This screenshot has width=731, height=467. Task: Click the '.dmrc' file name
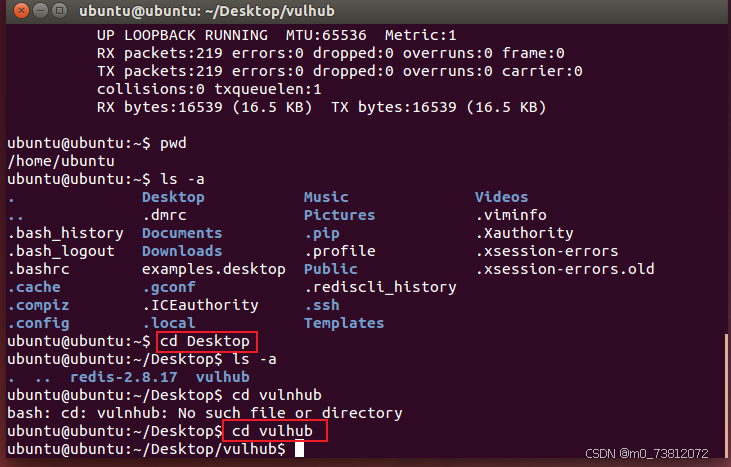164,215
